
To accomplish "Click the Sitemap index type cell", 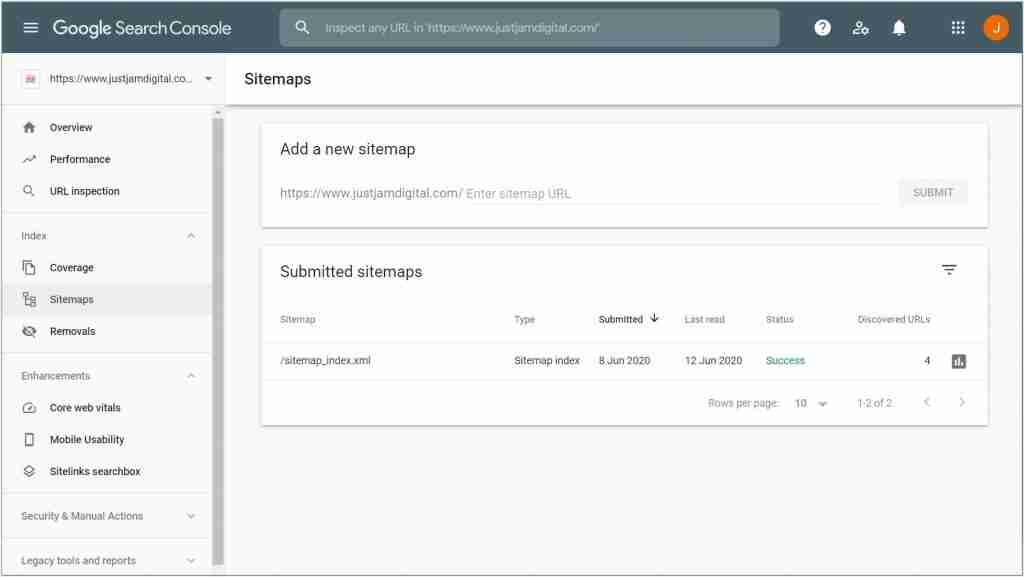I will 547,360.
